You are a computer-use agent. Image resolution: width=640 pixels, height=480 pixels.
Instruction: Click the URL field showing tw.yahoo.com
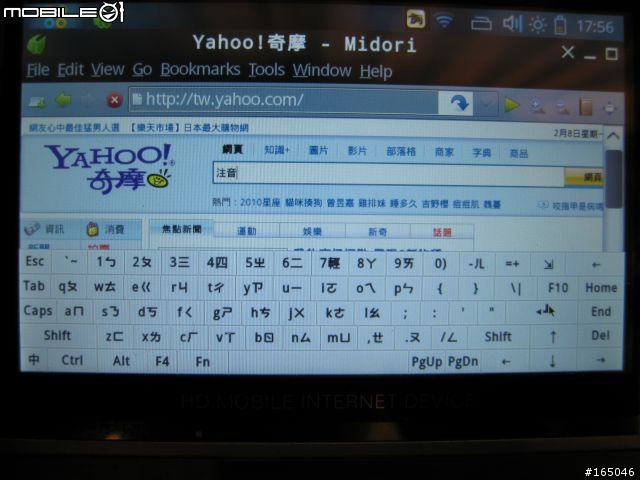pyautogui.click(x=284, y=100)
